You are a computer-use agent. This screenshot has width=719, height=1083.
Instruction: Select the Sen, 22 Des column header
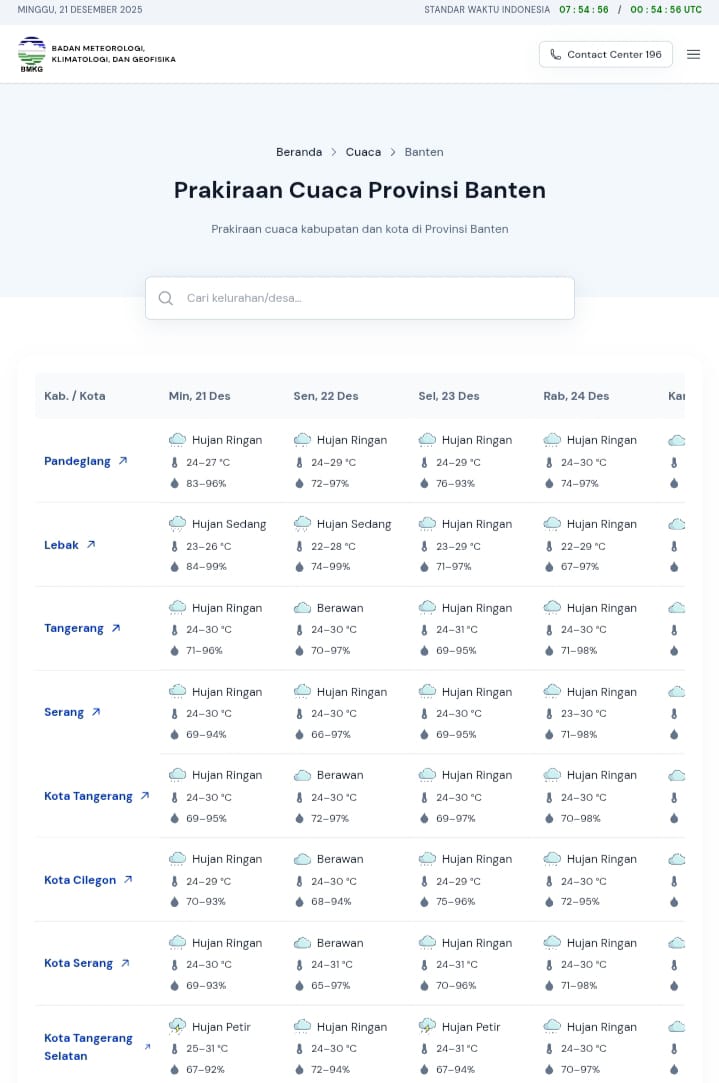click(x=326, y=396)
